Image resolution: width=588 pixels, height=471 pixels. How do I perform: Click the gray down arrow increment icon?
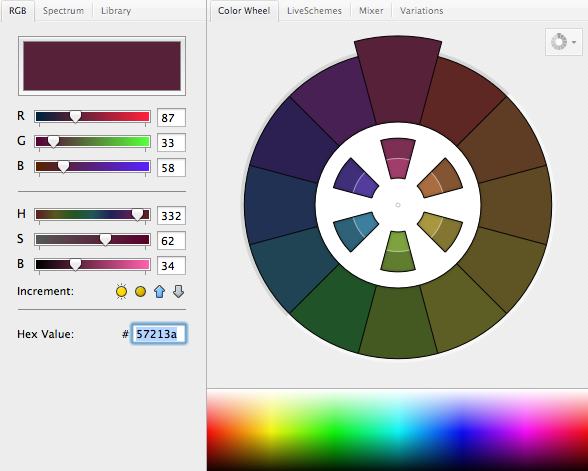[x=178, y=291]
